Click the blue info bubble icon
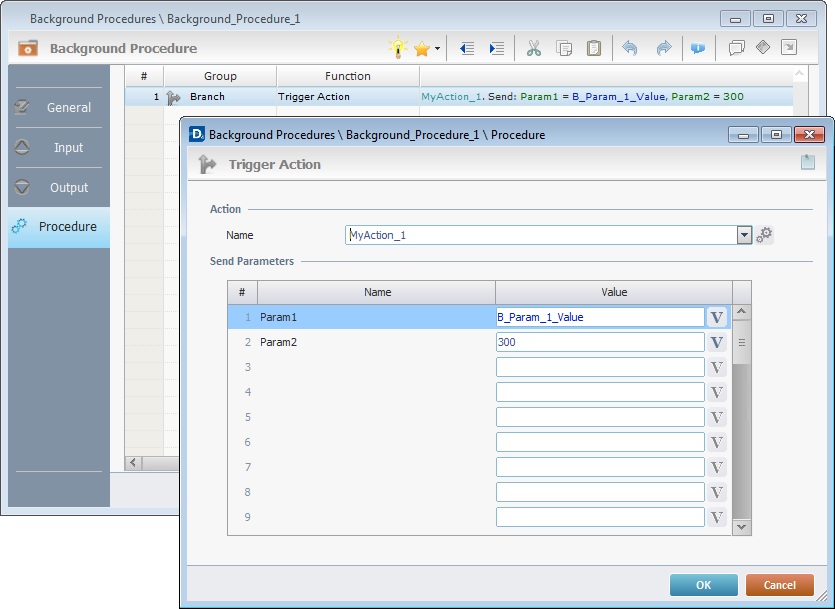 coord(697,48)
